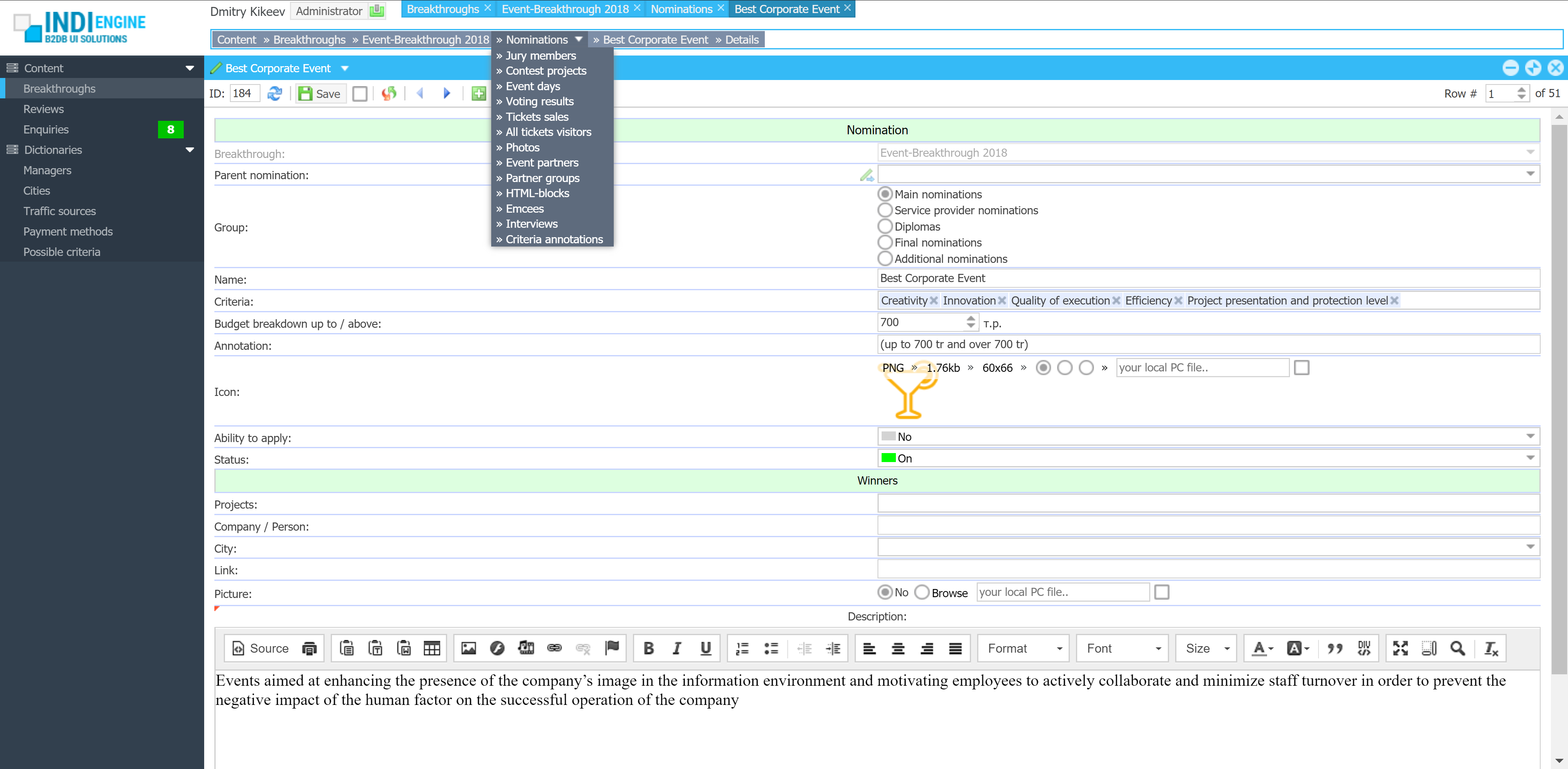Viewport: 1568px width, 769px height.
Task: Click the Save button
Action: click(x=321, y=94)
